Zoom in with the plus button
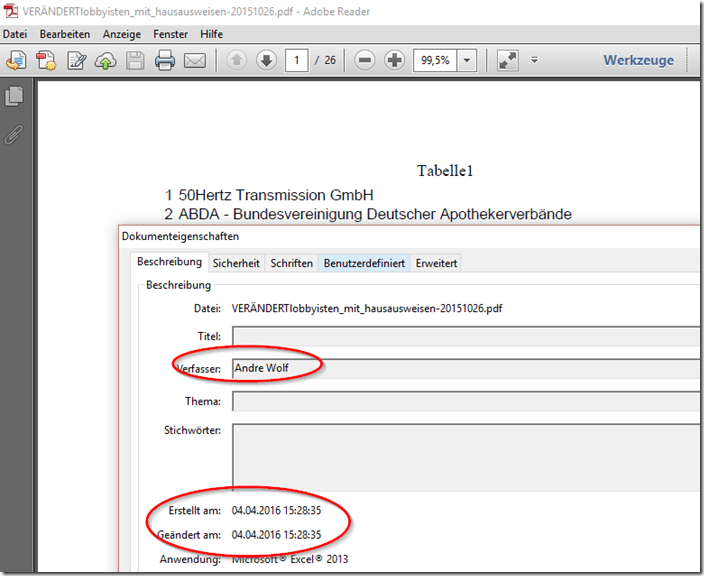Screen dimensions: 704x576 395,60
